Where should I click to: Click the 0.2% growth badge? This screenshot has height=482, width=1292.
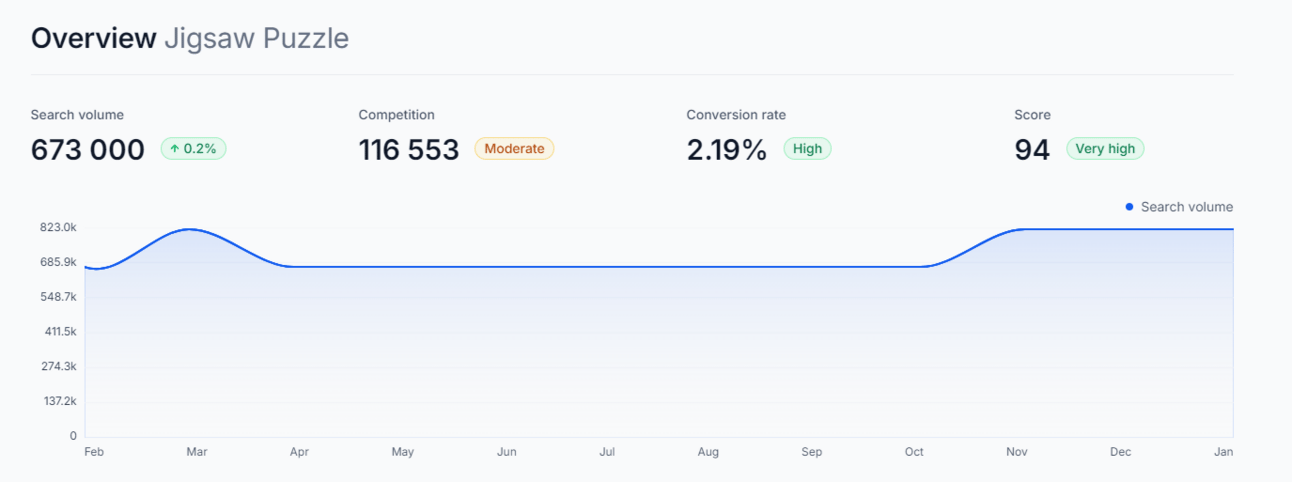194,149
